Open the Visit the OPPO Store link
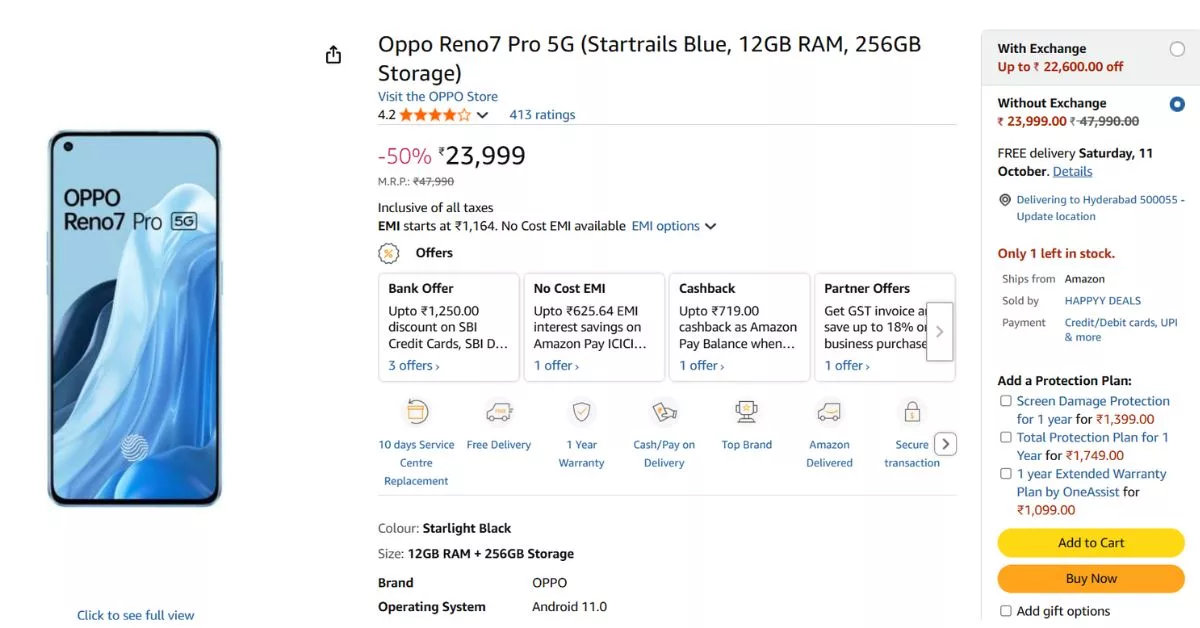 click(x=437, y=96)
